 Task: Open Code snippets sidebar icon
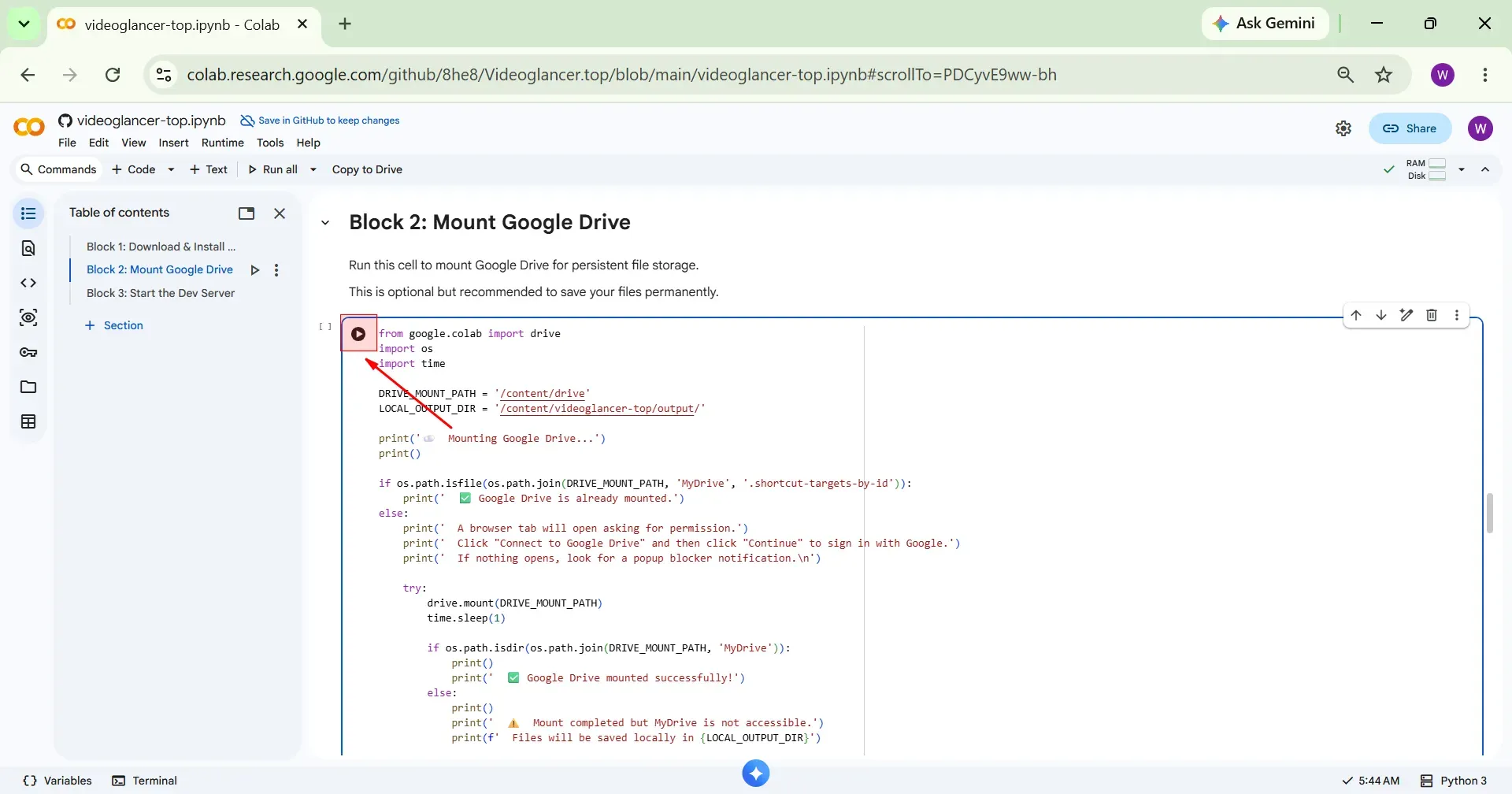click(28, 283)
